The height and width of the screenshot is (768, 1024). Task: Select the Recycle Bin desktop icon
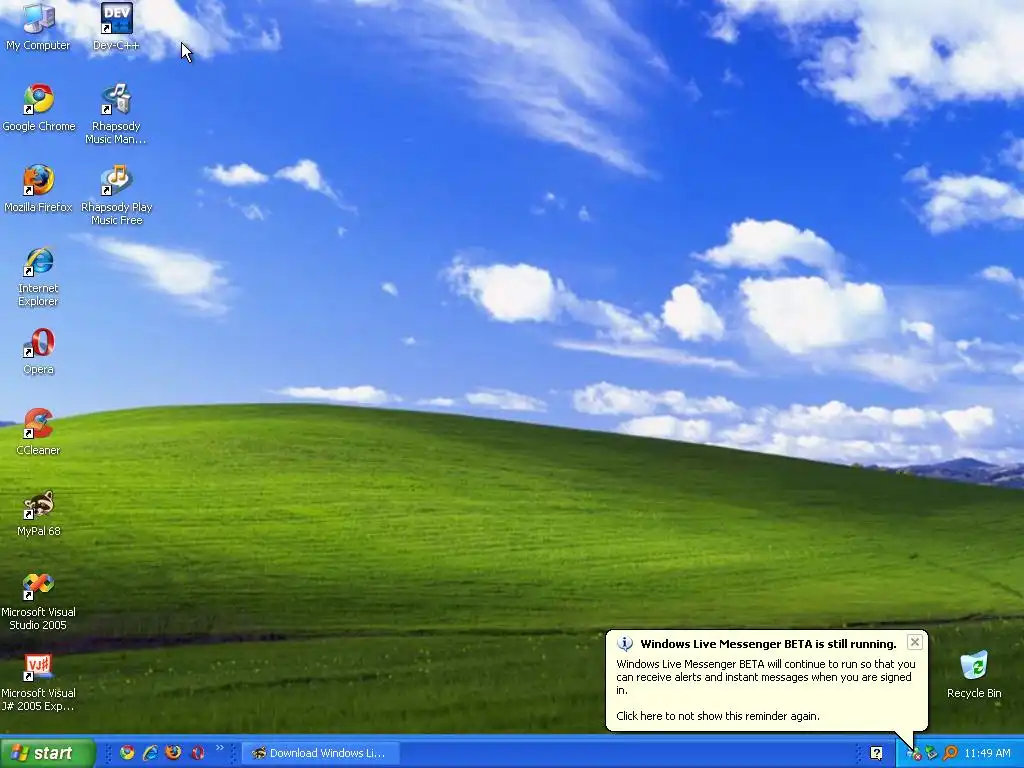pos(974,674)
